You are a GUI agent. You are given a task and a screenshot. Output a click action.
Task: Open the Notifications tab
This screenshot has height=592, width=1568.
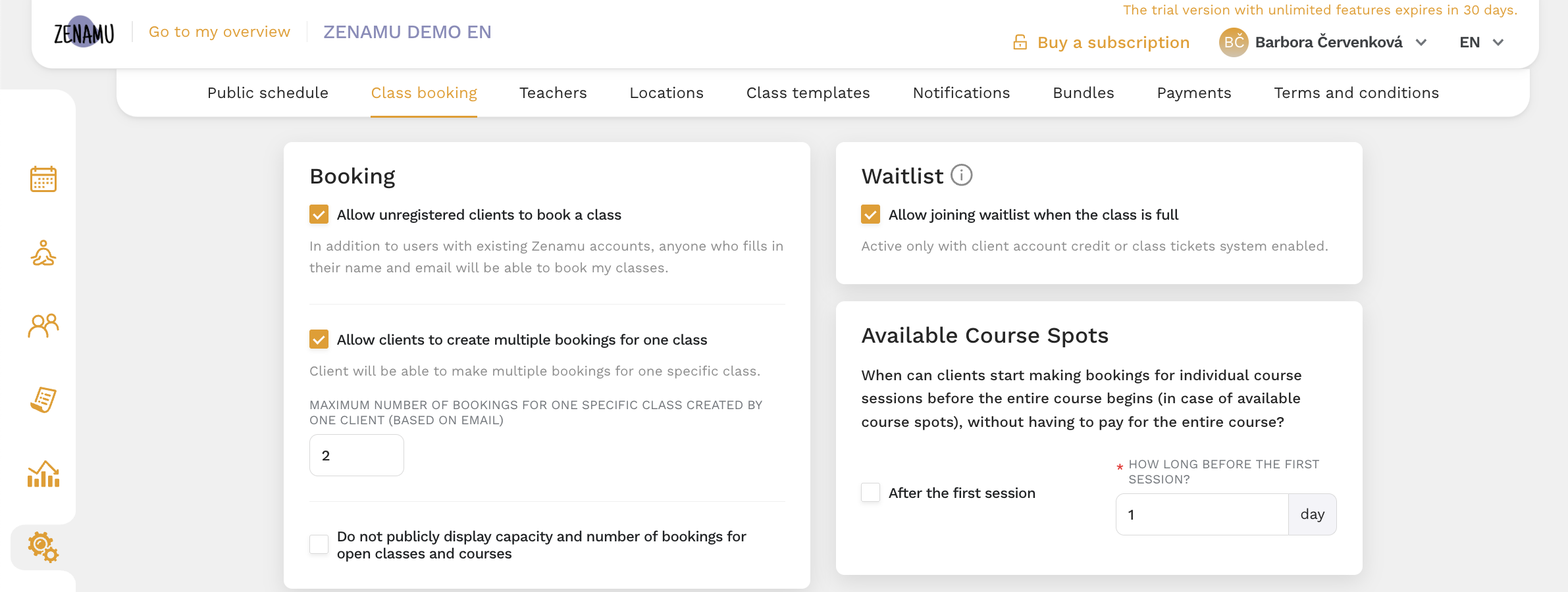(x=962, y=93)
